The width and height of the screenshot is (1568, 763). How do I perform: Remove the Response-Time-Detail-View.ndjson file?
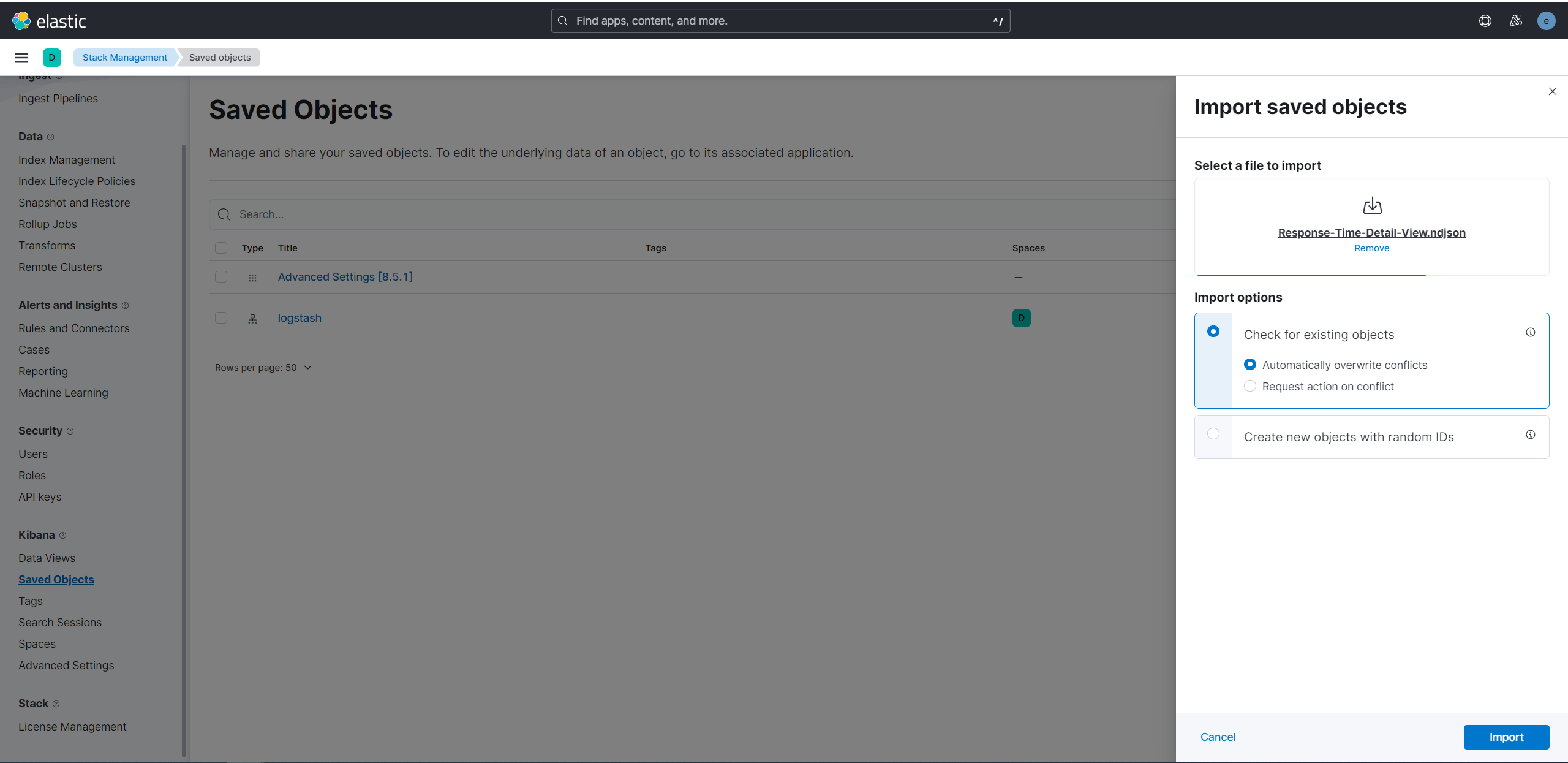click(1371, 248)
